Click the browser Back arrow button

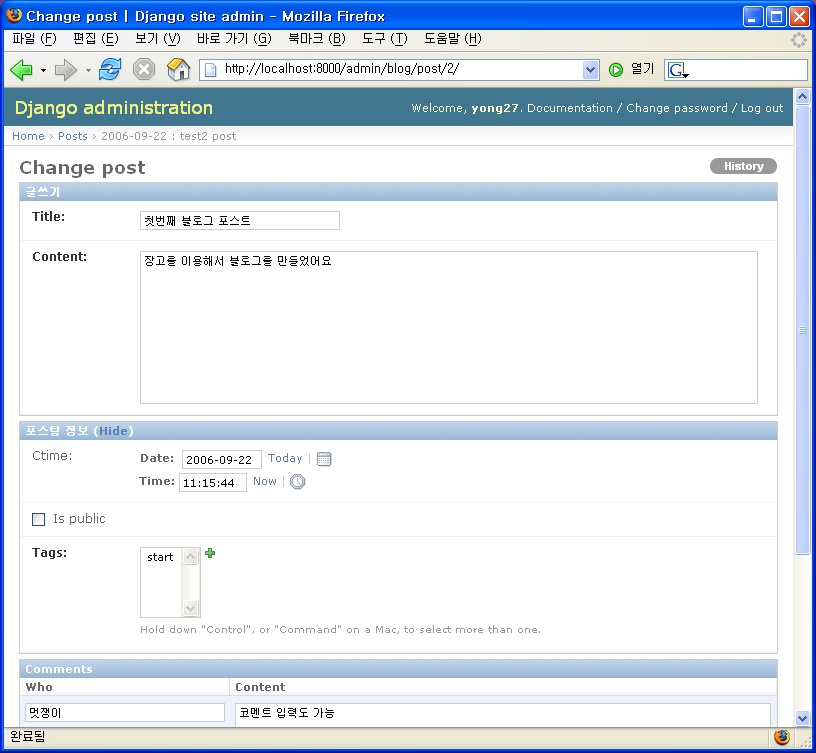point(21,69)
